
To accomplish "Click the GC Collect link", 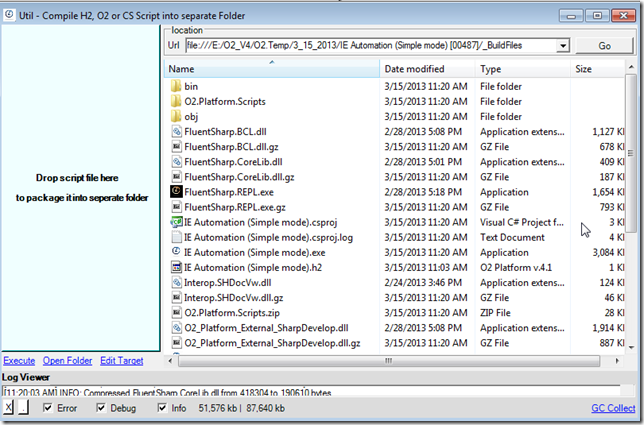I will tap(613, 408).
